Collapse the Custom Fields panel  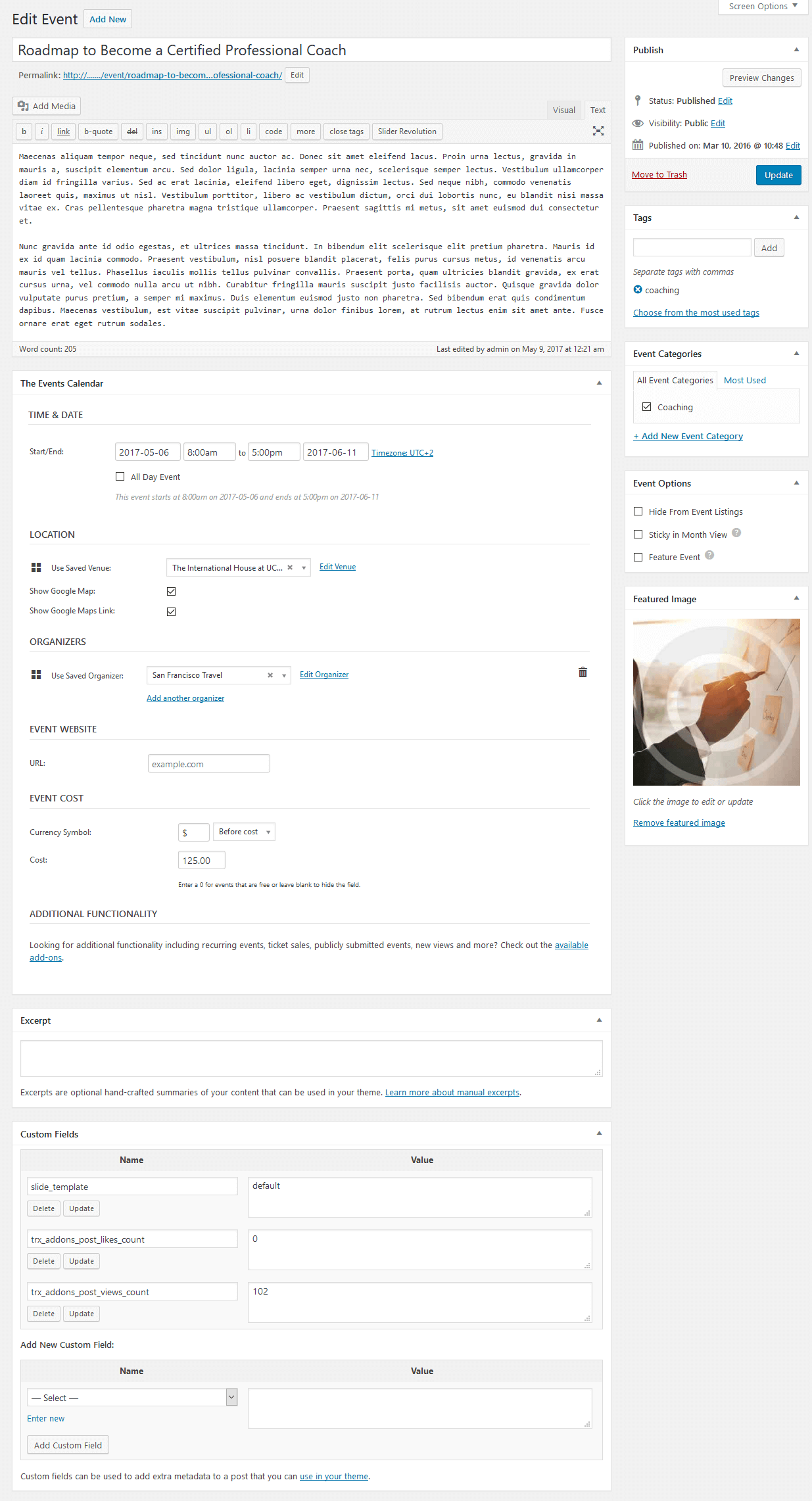pos(599,1133)
